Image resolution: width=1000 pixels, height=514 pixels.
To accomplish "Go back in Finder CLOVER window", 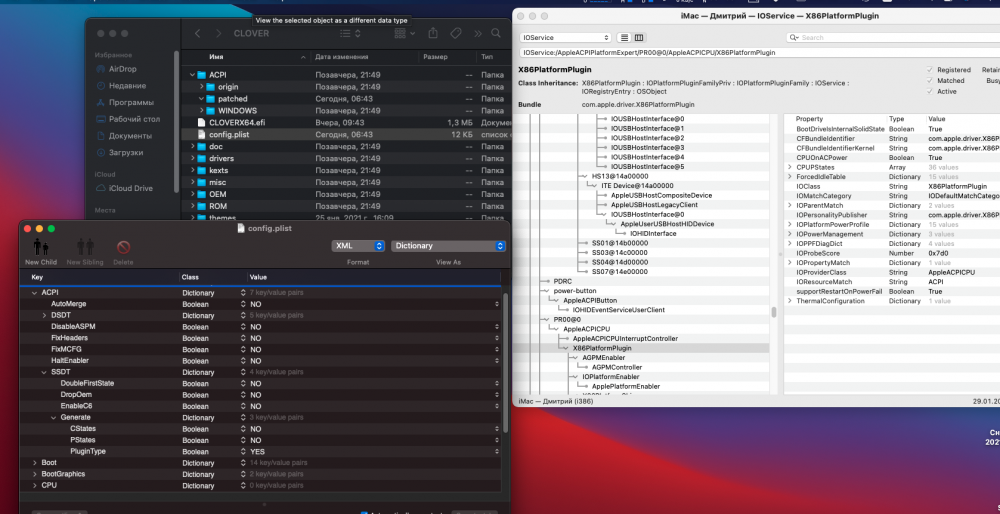I will click(198, 33).
